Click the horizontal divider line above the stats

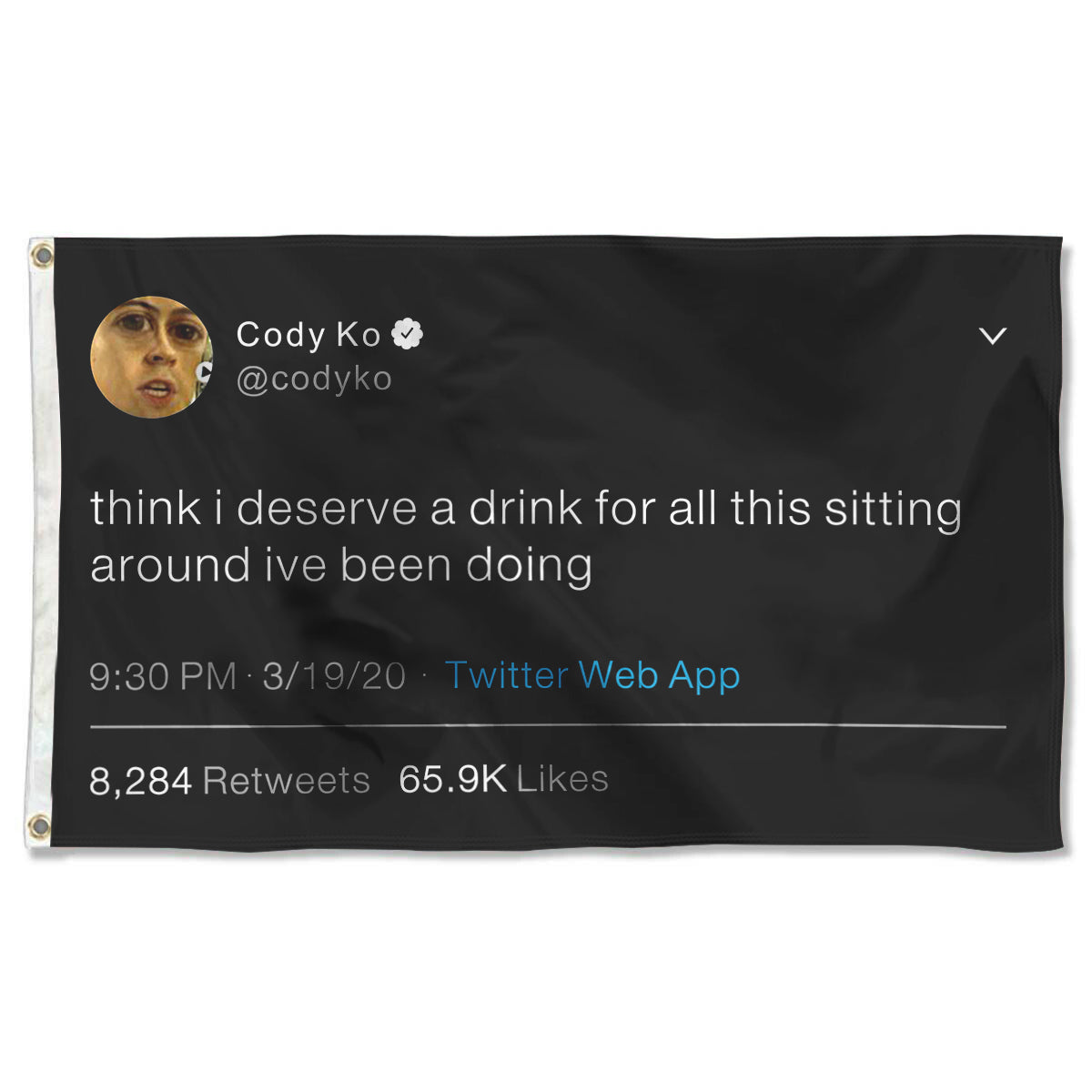549,727
